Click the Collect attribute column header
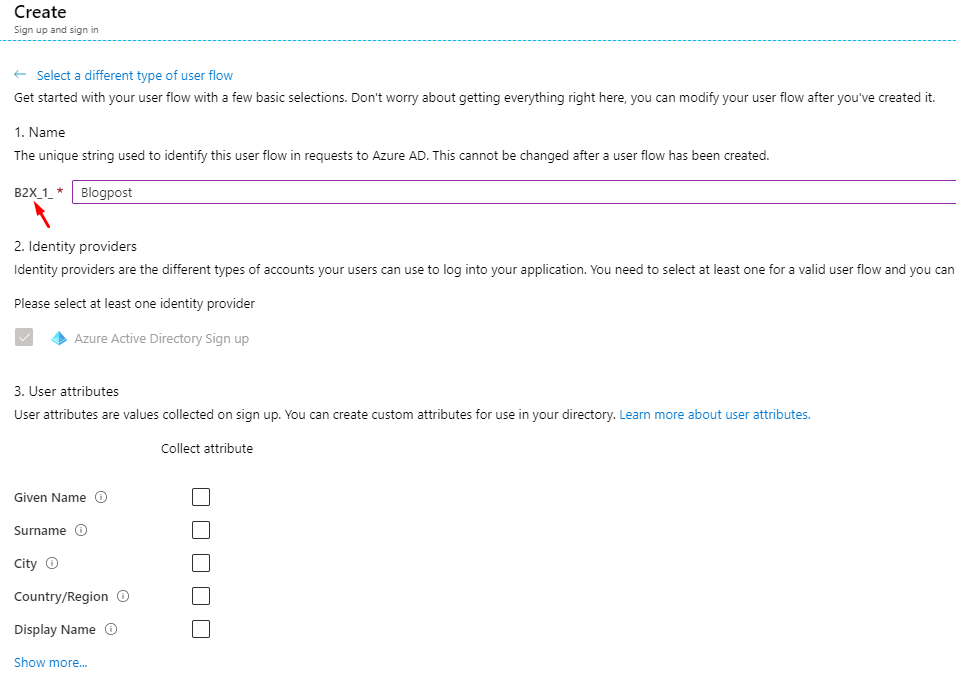The width and height of the screenshot is (956, 679). pos(207,449)
